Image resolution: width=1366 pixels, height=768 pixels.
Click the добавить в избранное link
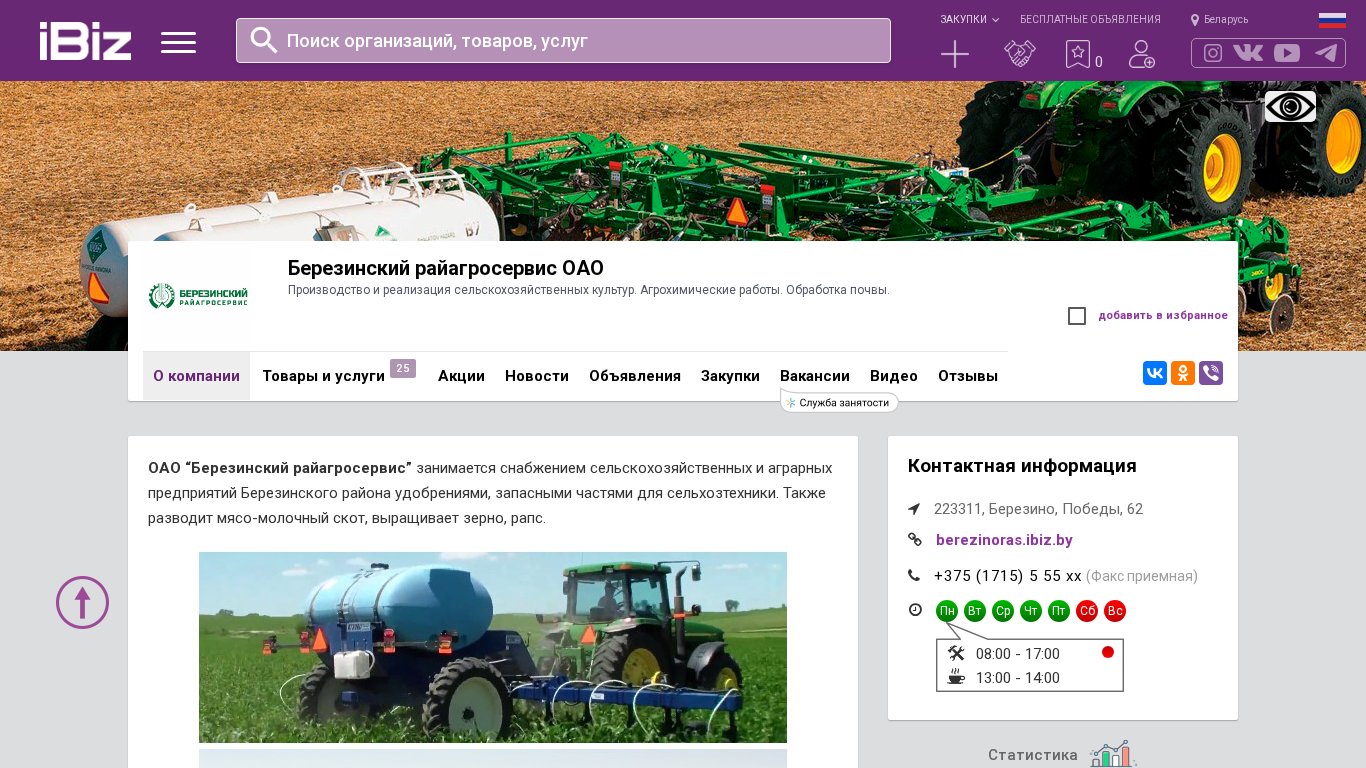point(1163,316)
